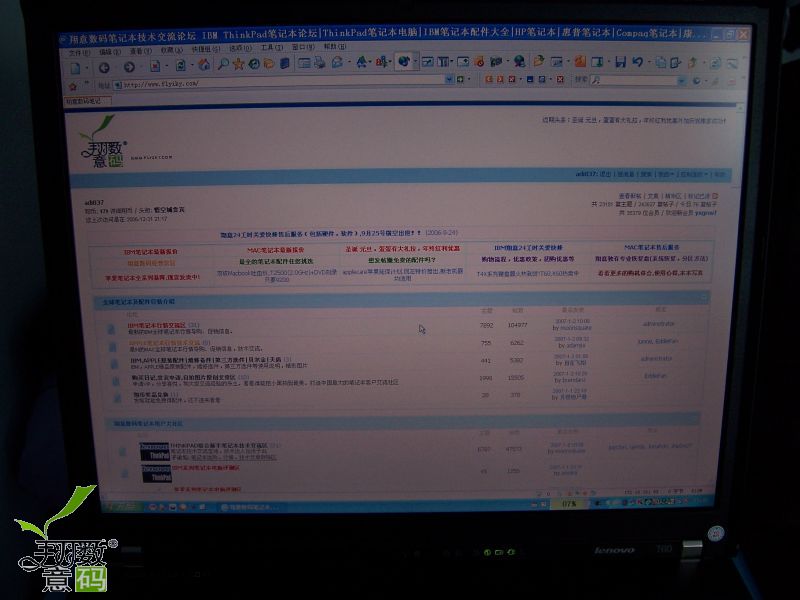Image resolution: width=800 pixels, height=600 pixels.
Task: Click the Home icon in the toolbar
Action: point(204,65)
